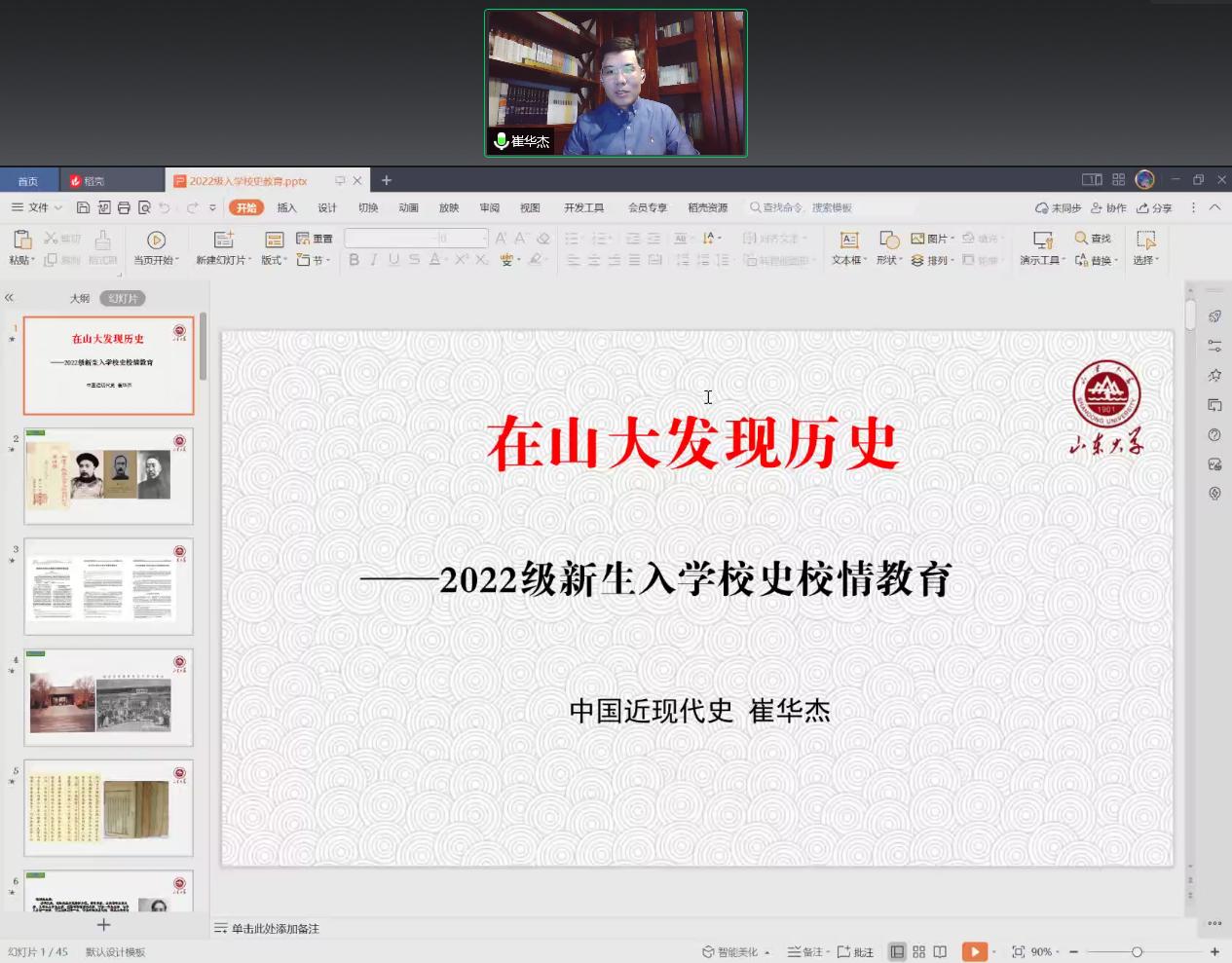Screen dimensions: 1232x963
Task: Click the New Slide (新建幻灯片) icon
Action: coord(224,241)
